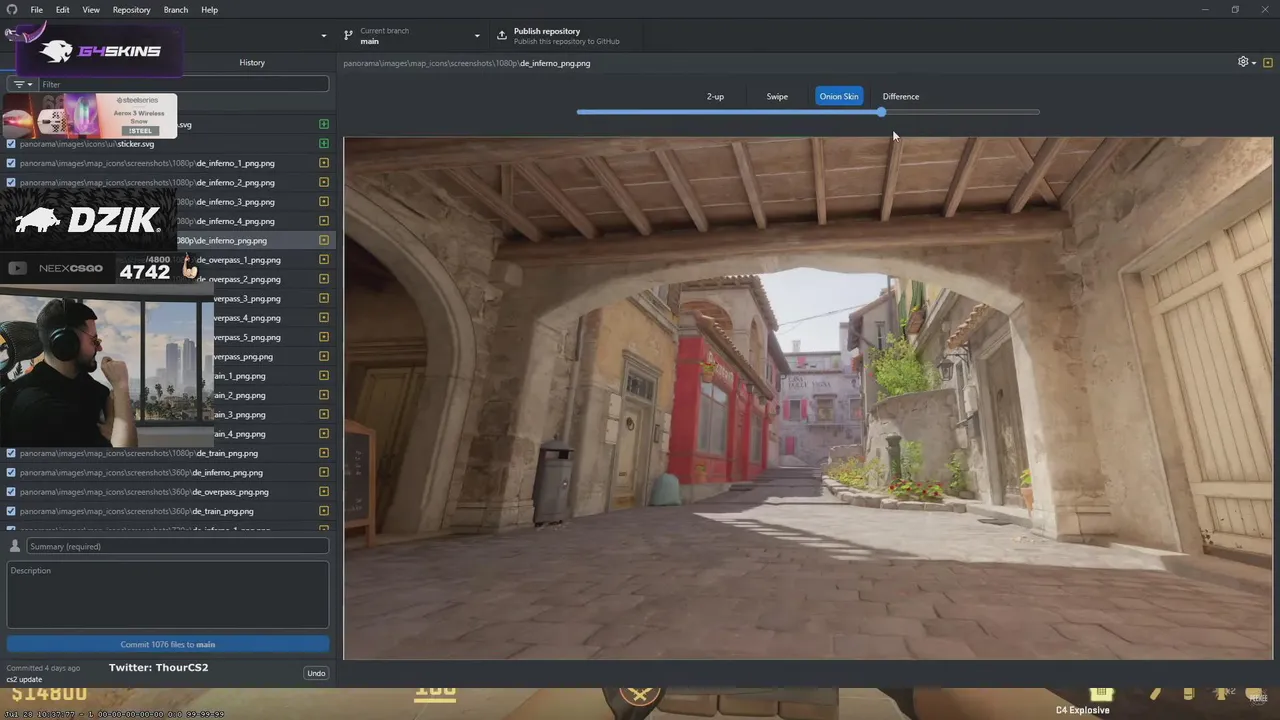The height and width of the screenshot is (720, 1280).
Task: Select the sticker.svg file name
Action: pos(136,144)
